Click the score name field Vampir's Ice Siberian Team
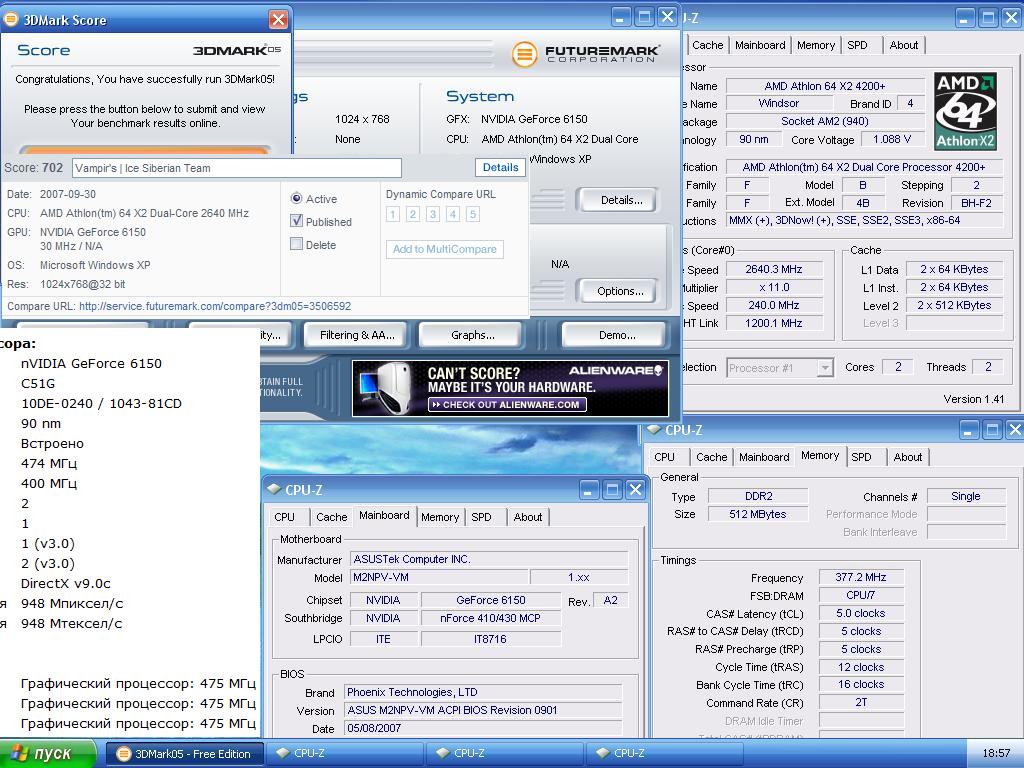Image resolution: width=1024 pixels, height=768 pixels. (236, 168)
